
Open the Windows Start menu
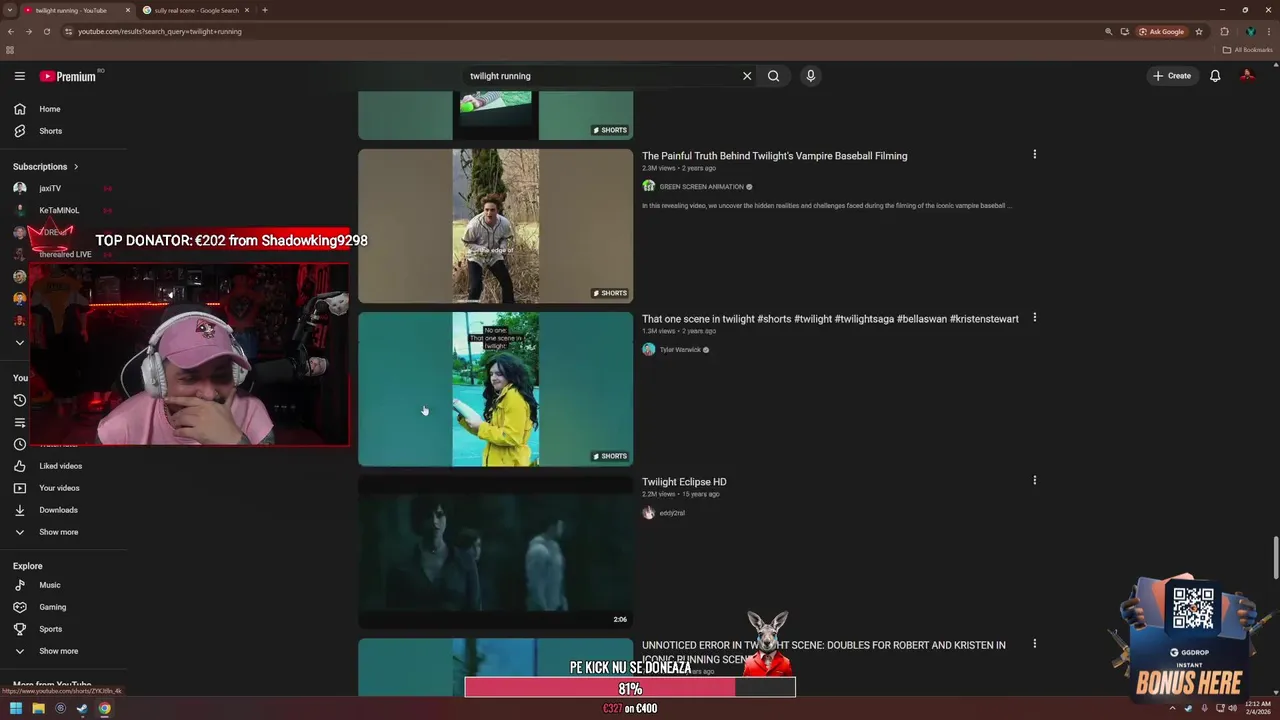pyautogui.click(x=16, y=708)
